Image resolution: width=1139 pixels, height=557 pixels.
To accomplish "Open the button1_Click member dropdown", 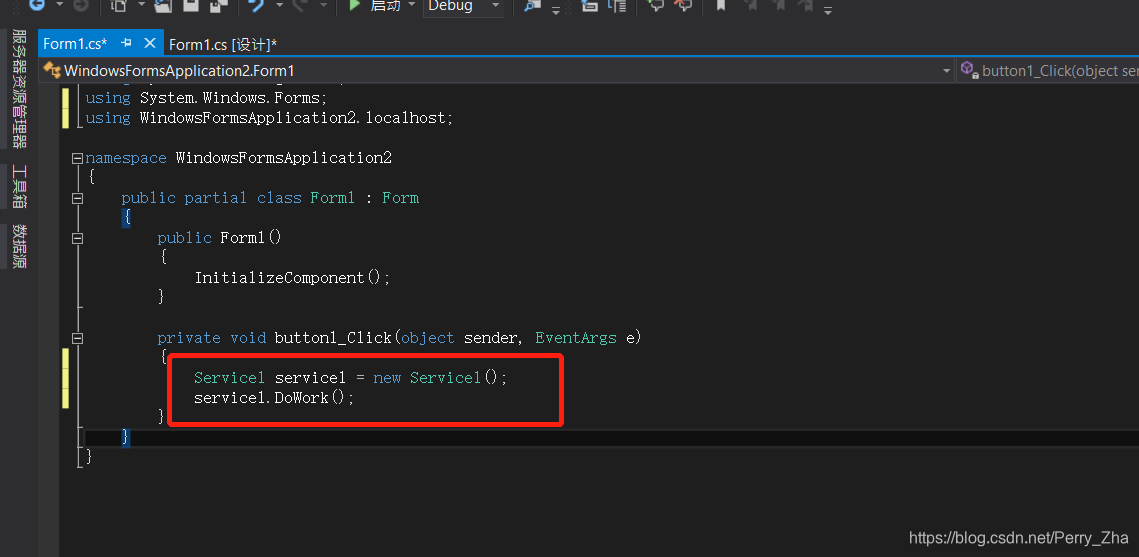I will [1048, 70].
